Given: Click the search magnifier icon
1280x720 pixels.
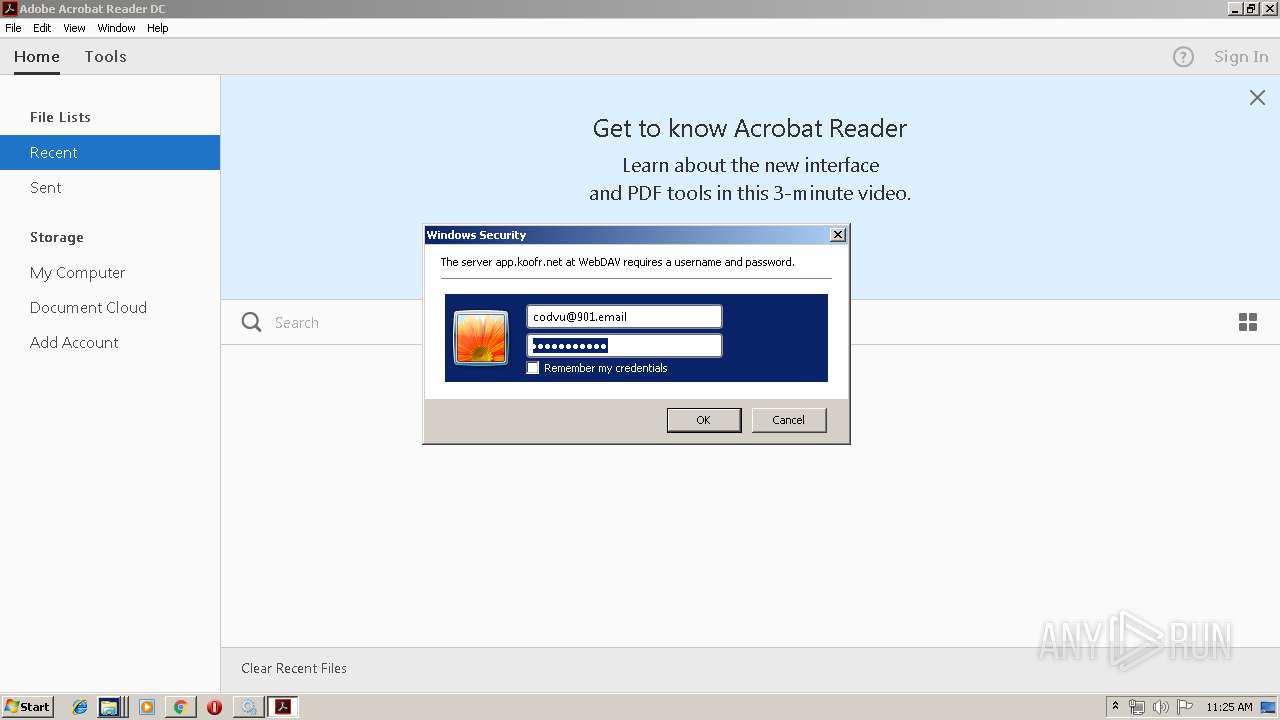Looking at the screenshot, I should pos(252,322).
